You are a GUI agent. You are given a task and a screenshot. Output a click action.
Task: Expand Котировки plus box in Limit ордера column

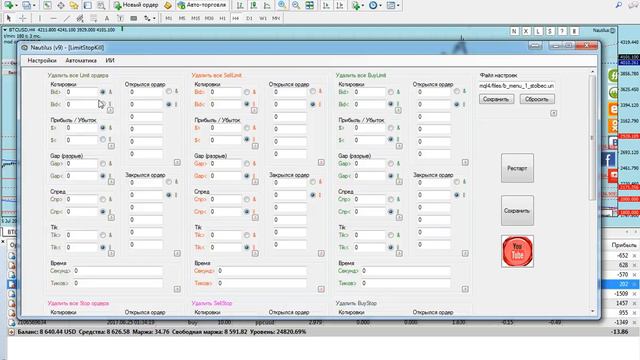(x=110, y=110)
